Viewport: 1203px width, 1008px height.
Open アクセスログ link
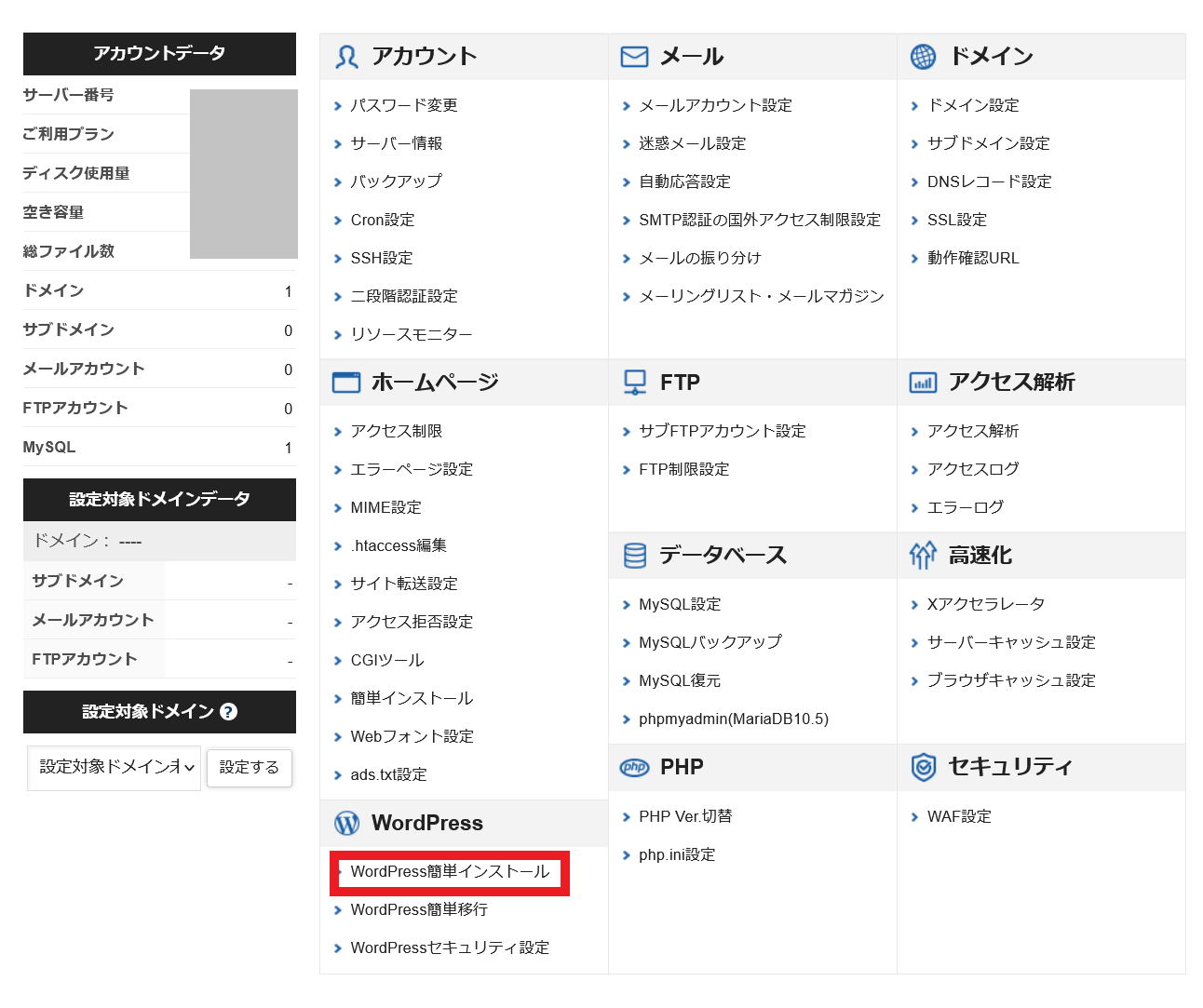pyautogui.click(x=973, y=469)
